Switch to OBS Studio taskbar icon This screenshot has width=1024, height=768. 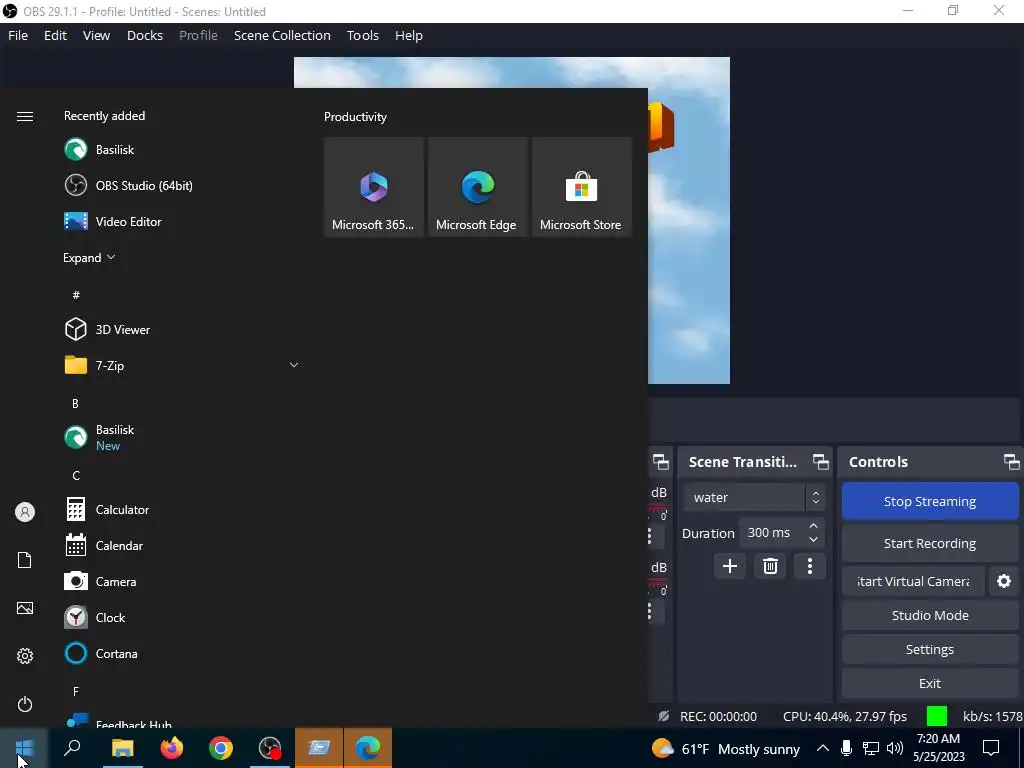click(x=270, y=748)
